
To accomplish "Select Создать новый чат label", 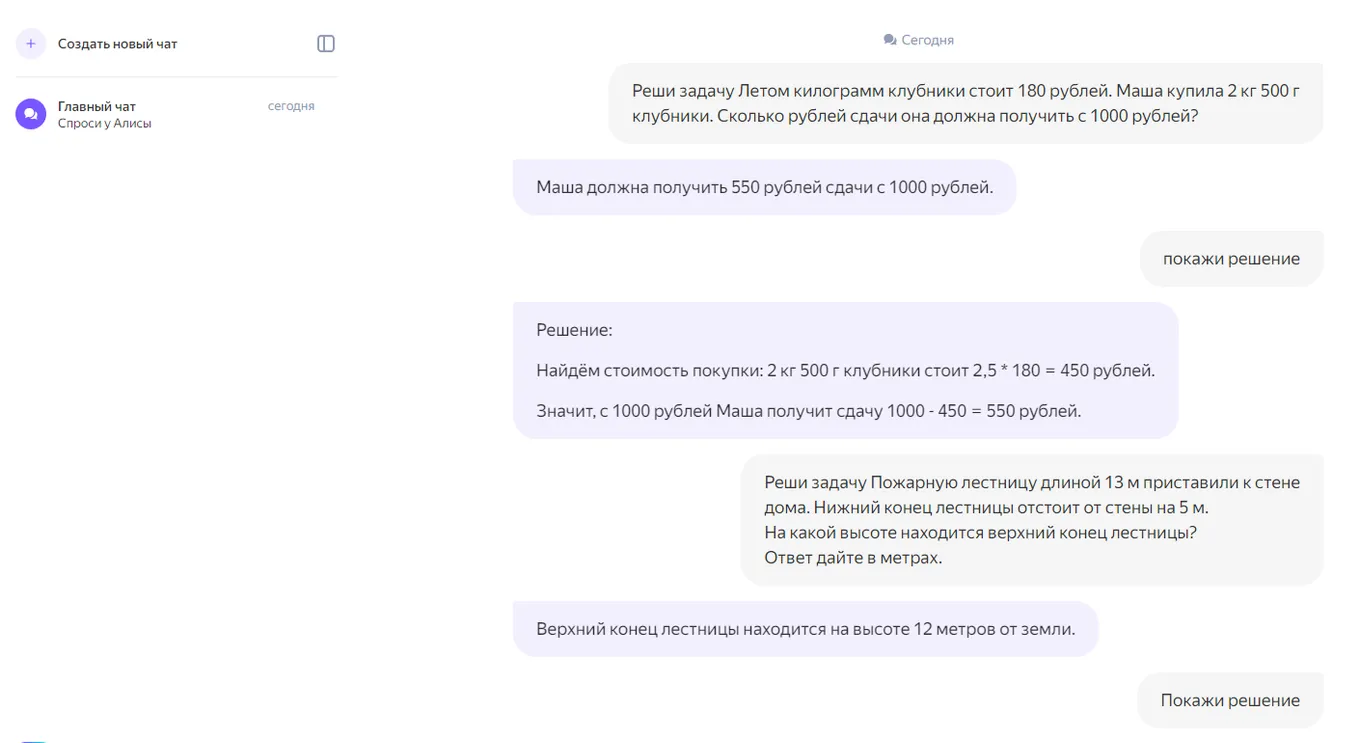I will [x=118, y=44].
